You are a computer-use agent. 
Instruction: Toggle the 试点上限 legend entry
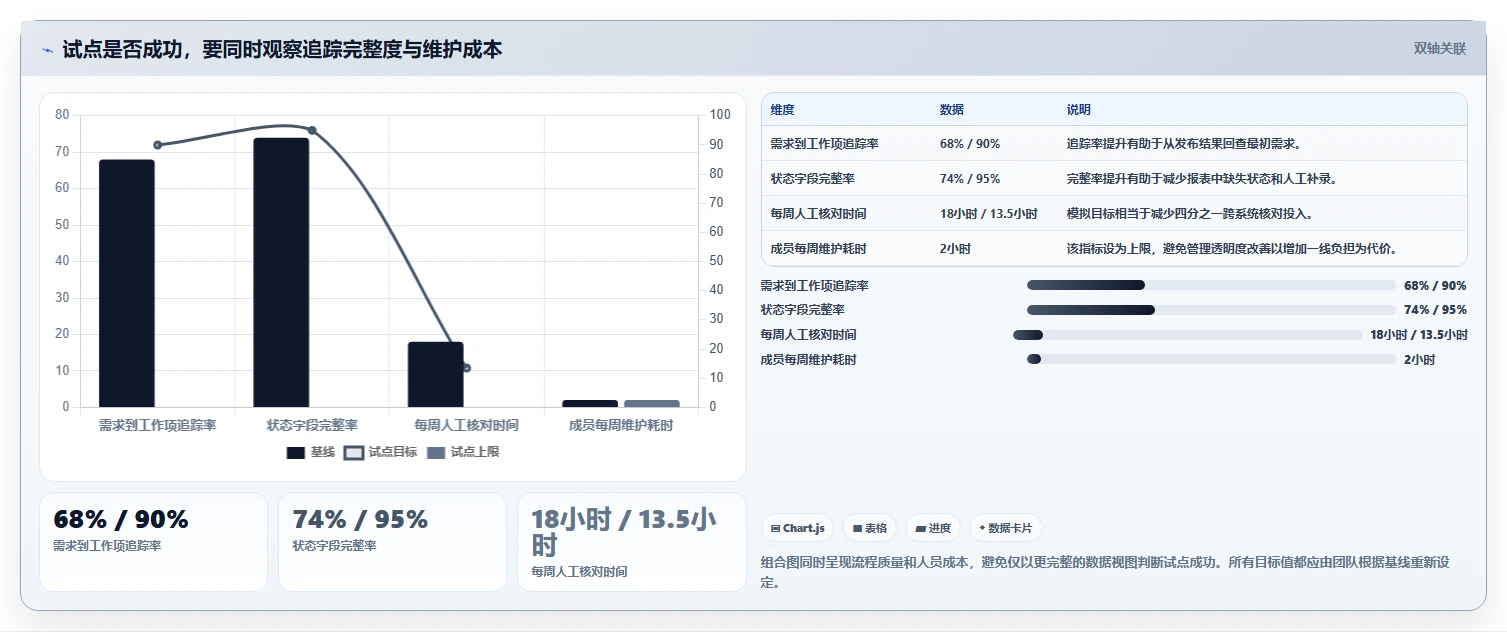[463, 452]
